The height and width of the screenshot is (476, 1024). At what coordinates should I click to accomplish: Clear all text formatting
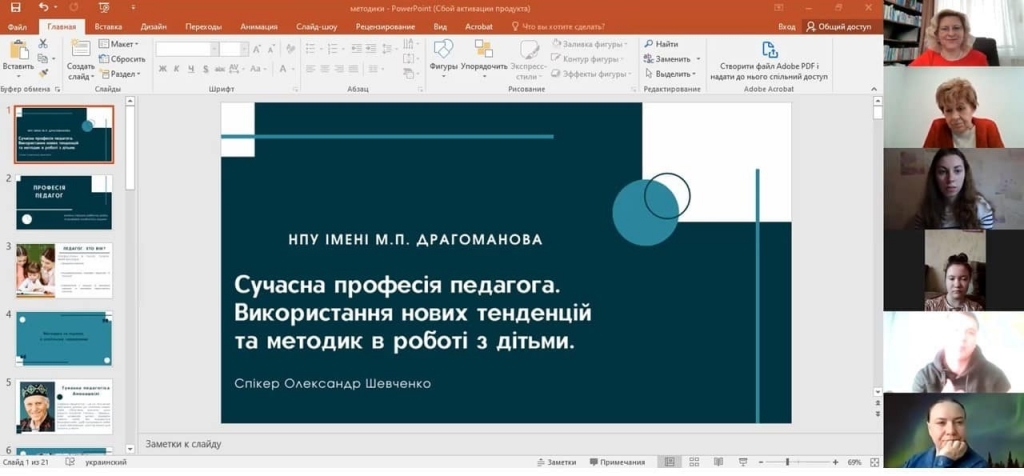click(x=291, y=49)
